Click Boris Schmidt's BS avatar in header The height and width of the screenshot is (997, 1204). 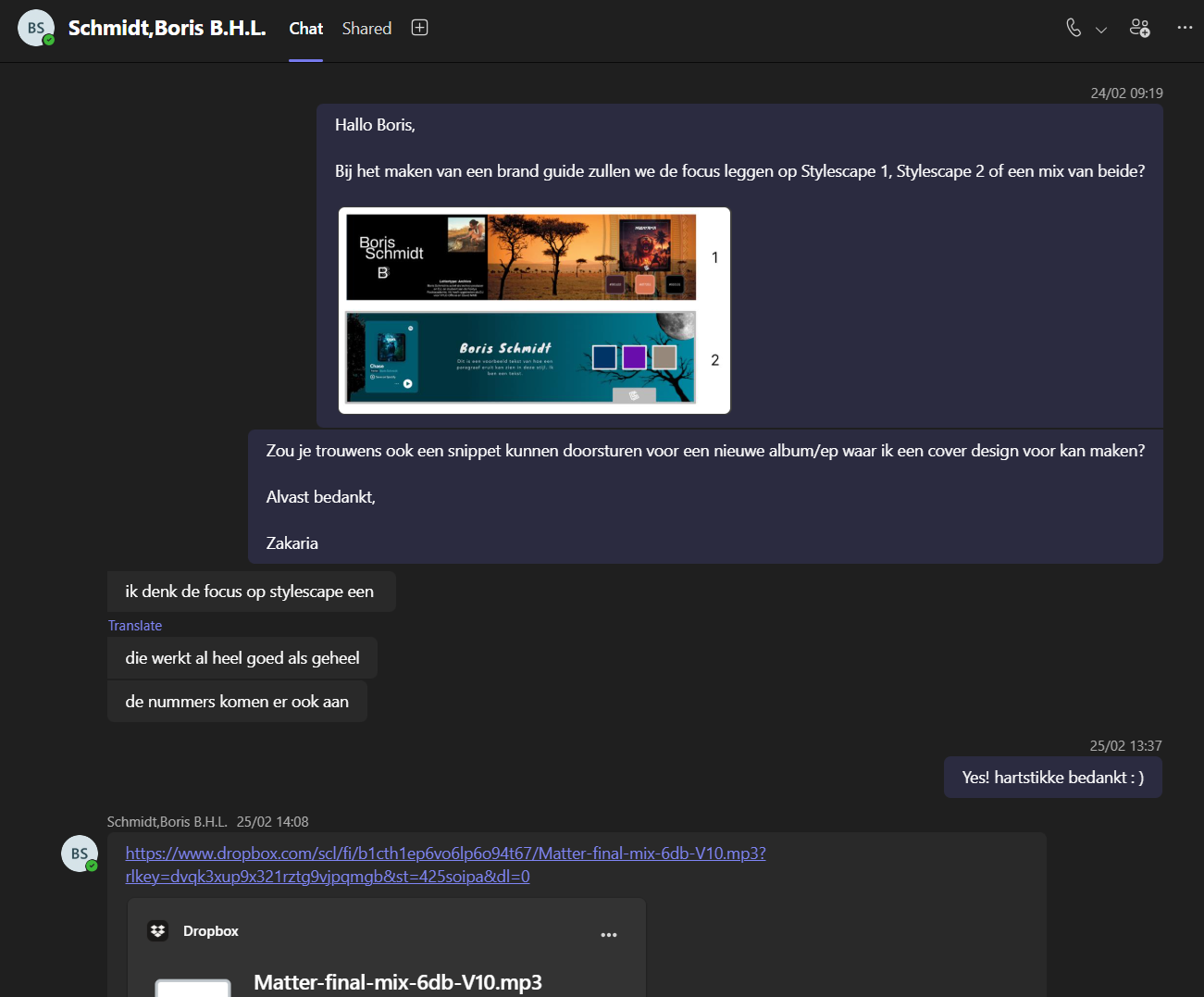click(x=35, y=28)
